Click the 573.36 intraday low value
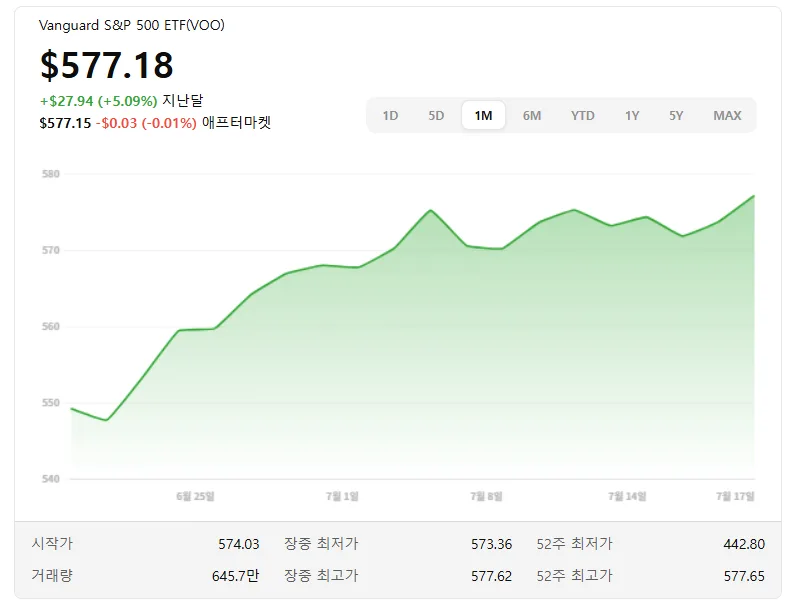Image resolution: width=789 pixels, height=604 pixels. click(x=492, y=544)
